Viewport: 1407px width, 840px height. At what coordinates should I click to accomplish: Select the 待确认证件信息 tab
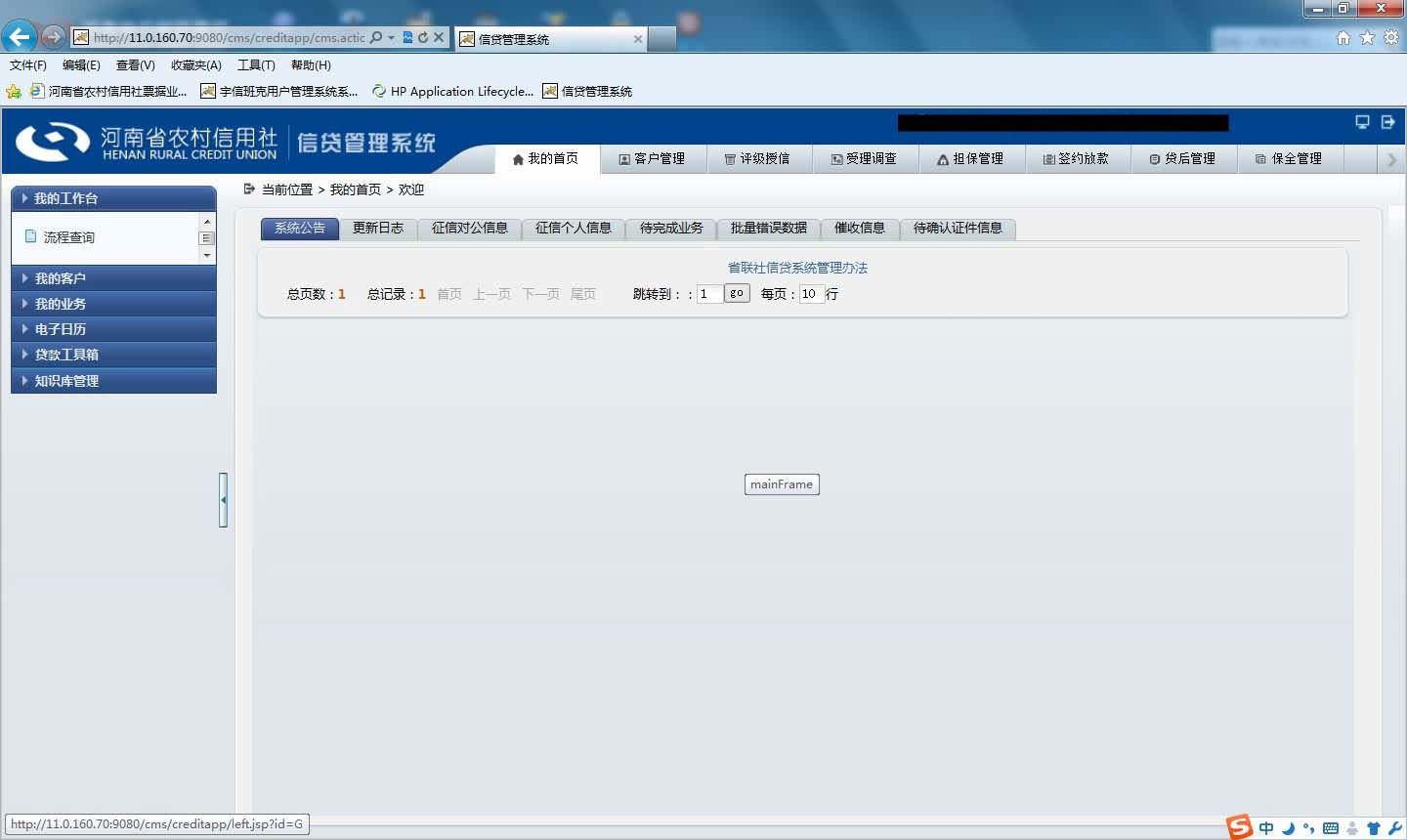pyautogui.click(x=958, y=228)
